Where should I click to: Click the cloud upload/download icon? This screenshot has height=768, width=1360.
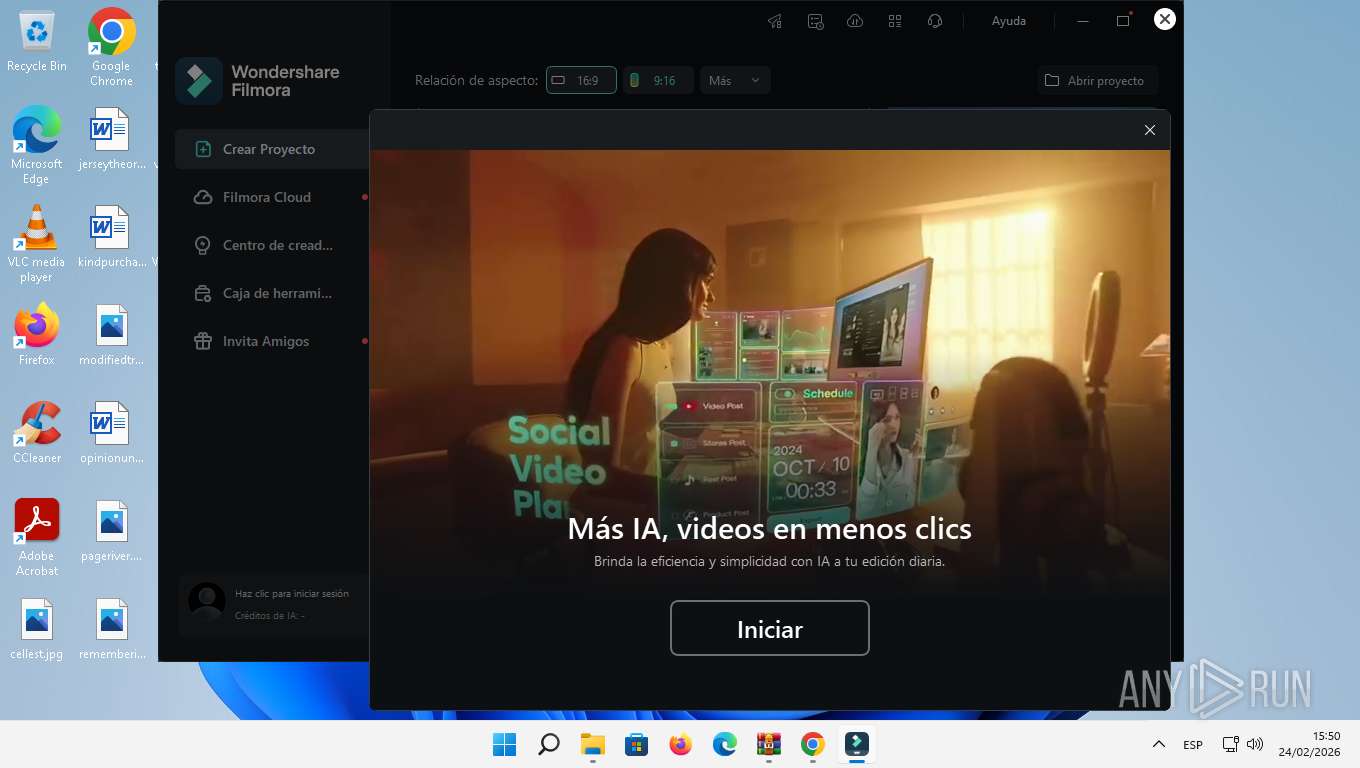click(x=855, y=21)
